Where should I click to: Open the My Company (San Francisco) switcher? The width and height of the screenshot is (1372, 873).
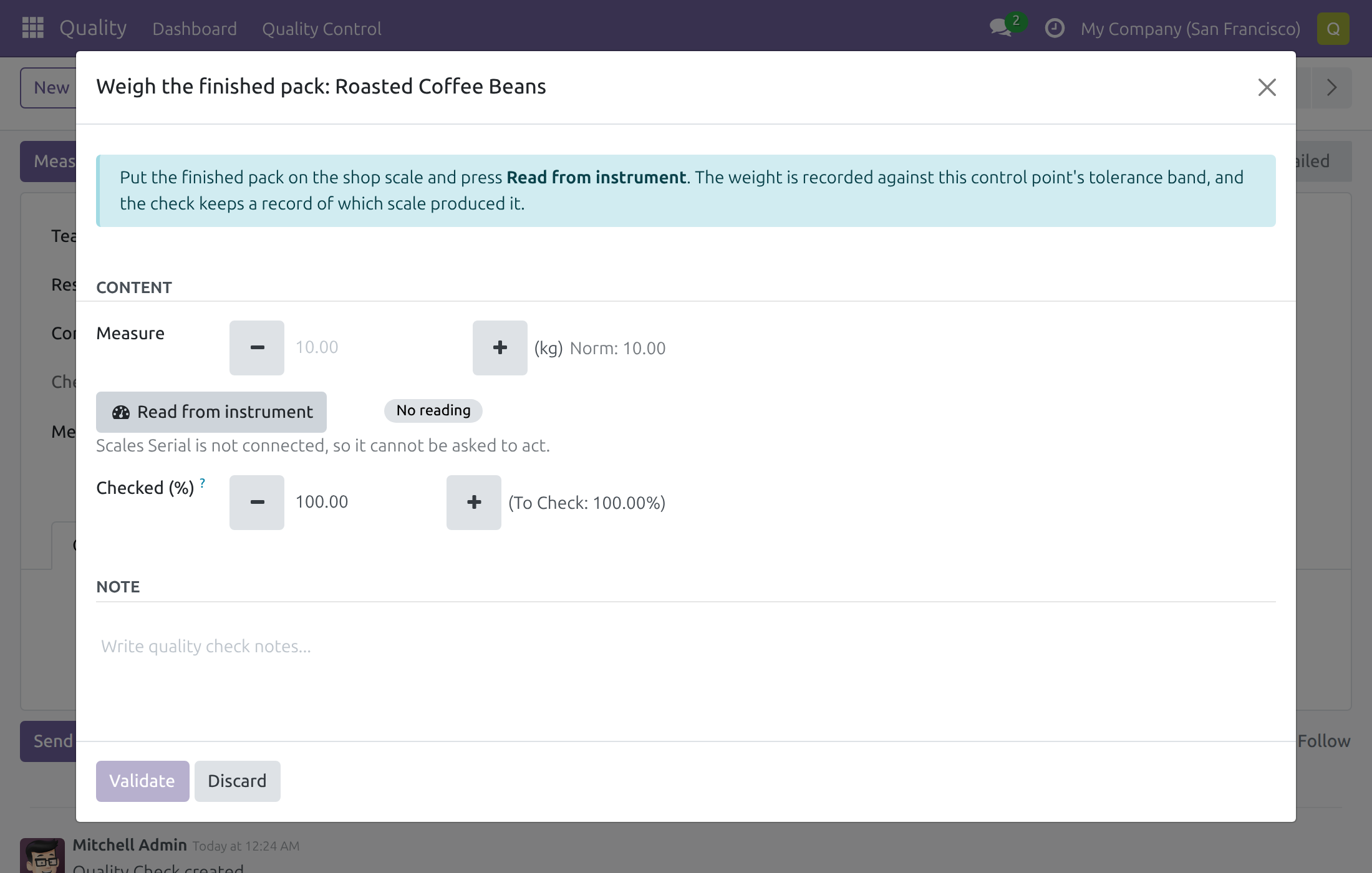(1190, 29)
